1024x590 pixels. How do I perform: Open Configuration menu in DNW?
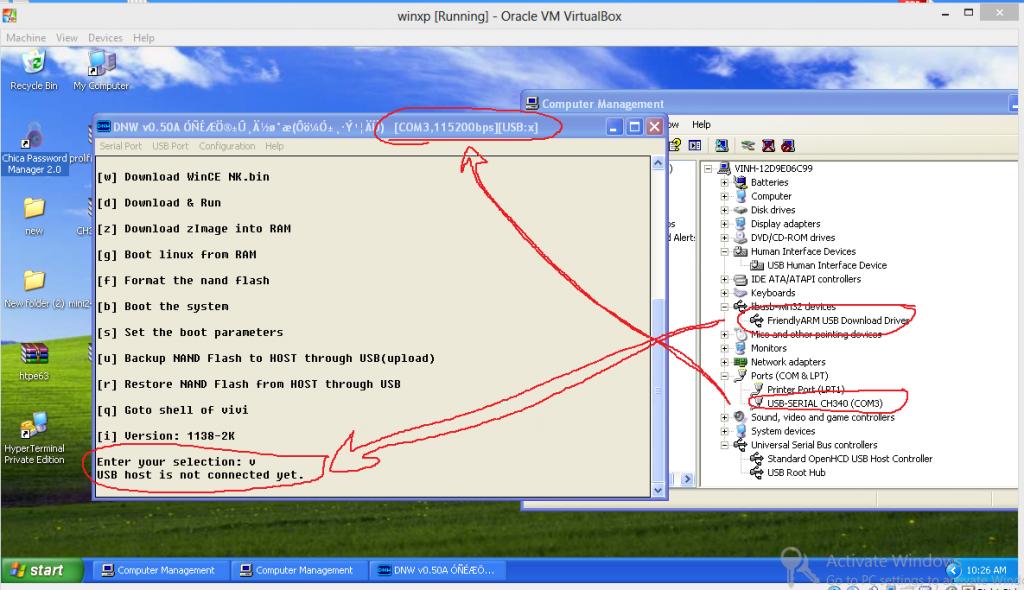tap(227, 146)
